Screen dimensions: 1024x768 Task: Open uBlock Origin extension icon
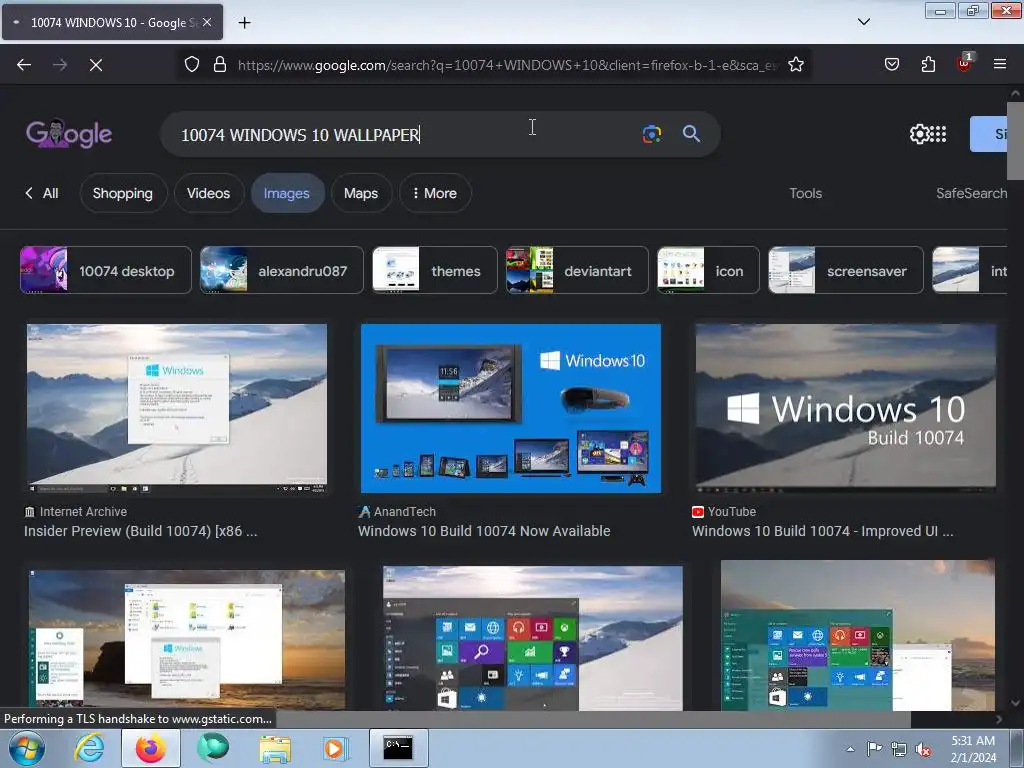point(965,63)
